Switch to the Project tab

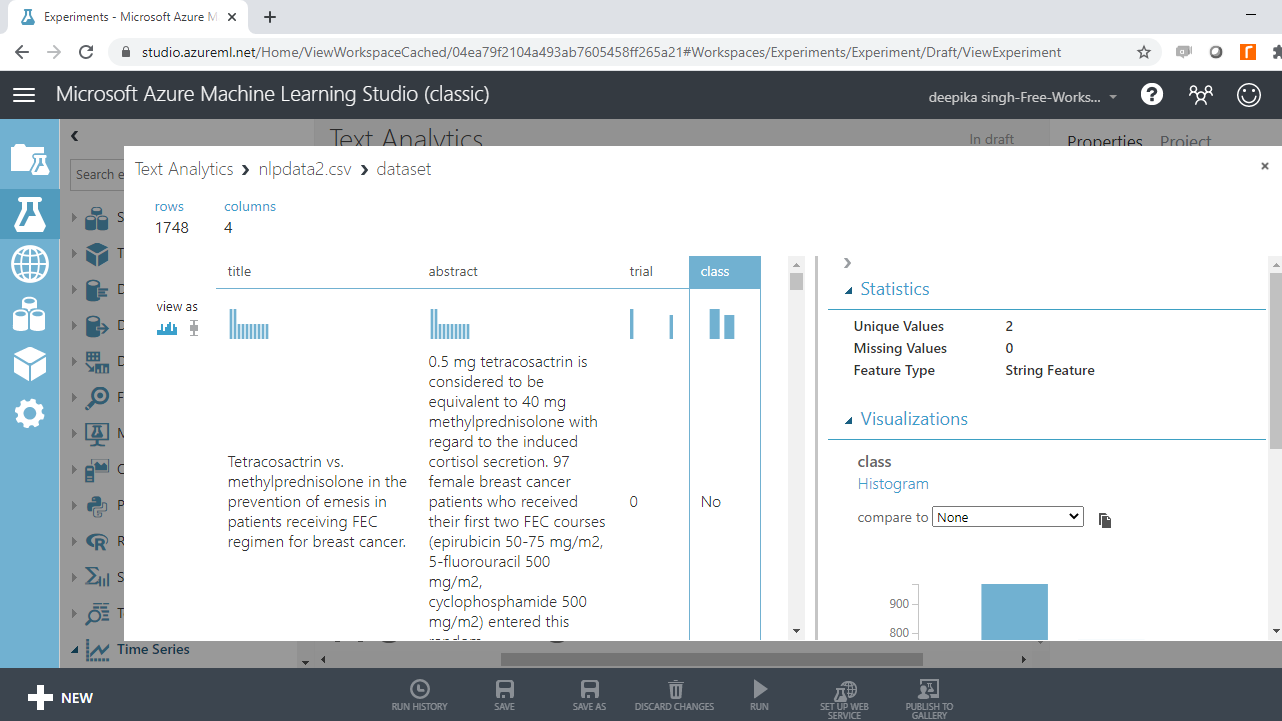click(1186, 141)
